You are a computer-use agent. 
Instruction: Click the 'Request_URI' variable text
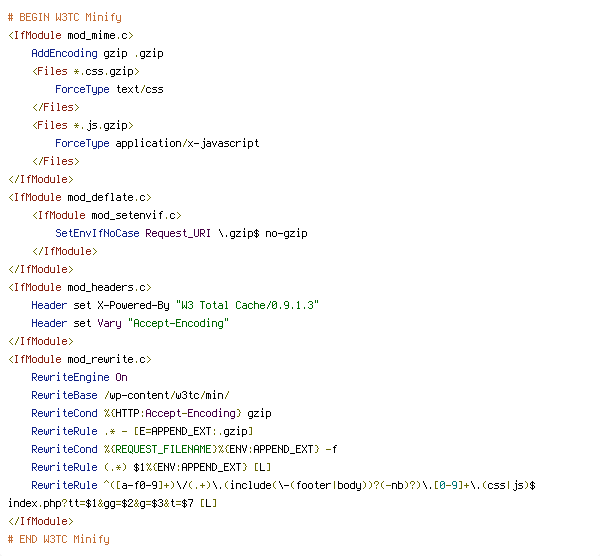(x=178, y=233)
